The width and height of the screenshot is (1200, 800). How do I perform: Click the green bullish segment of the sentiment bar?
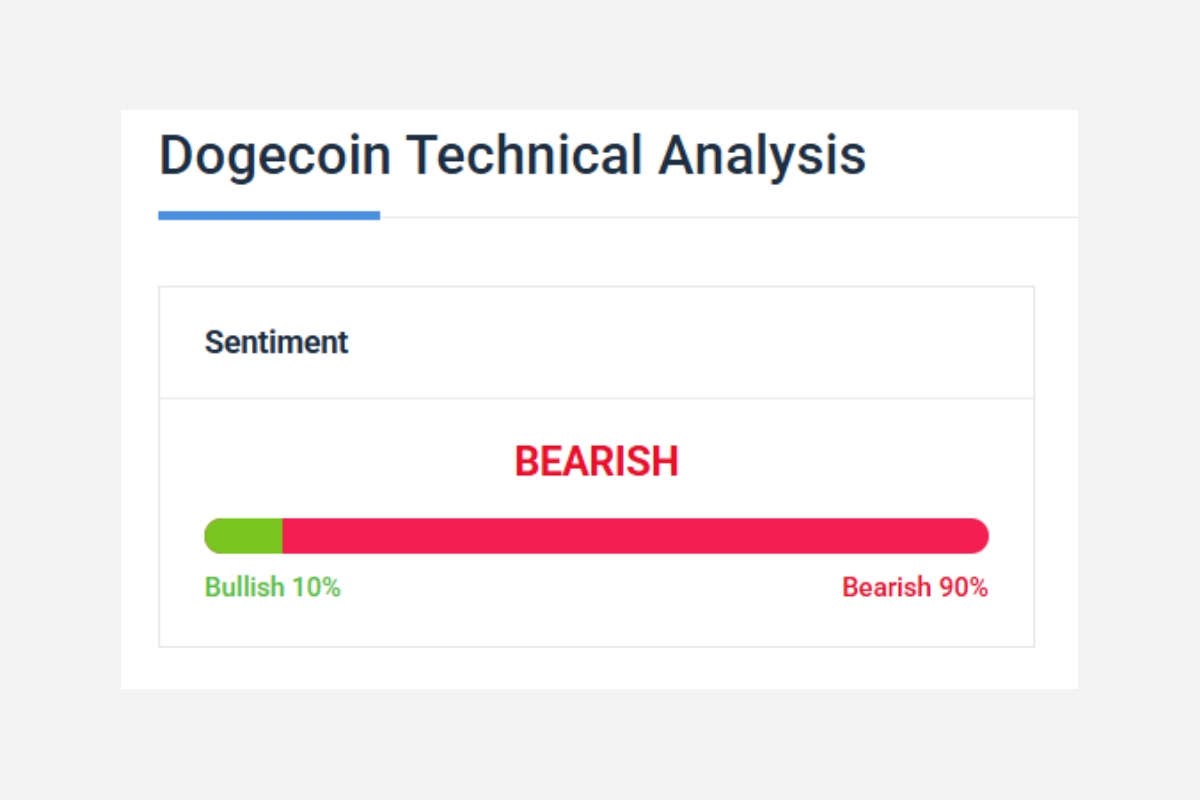coord(246,536)
